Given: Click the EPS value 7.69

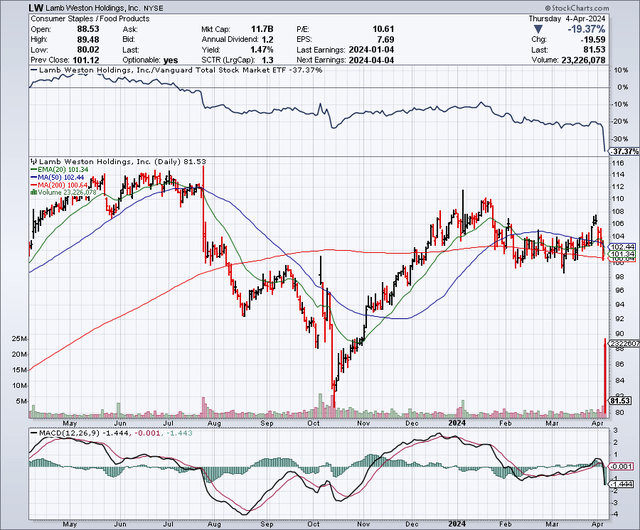Looking at the screenshot, I should coord(386,40).
